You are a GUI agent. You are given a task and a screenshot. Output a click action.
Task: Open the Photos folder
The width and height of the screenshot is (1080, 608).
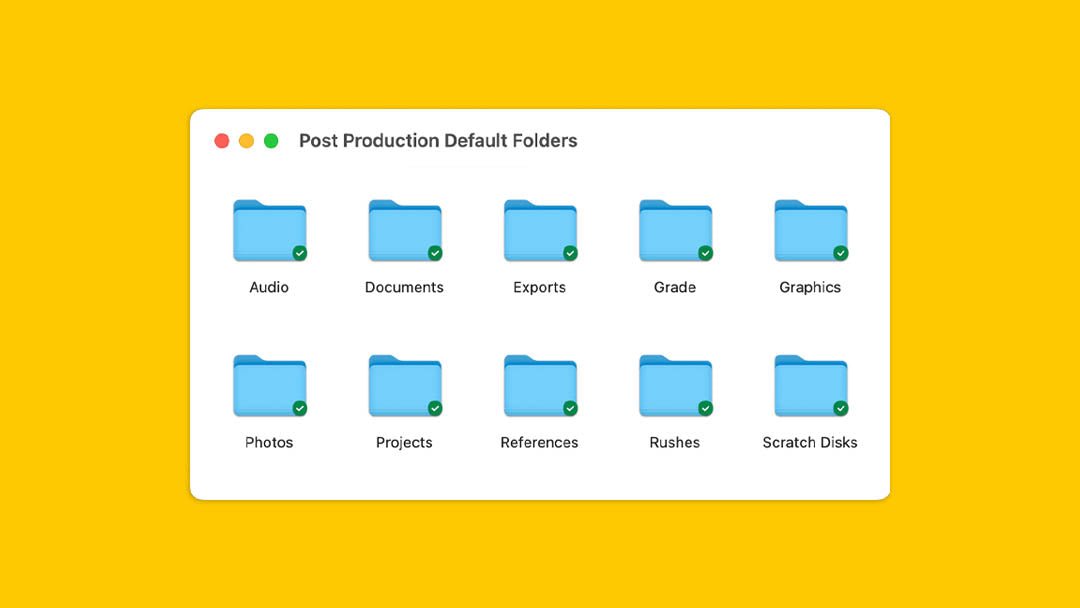point(269,385)
